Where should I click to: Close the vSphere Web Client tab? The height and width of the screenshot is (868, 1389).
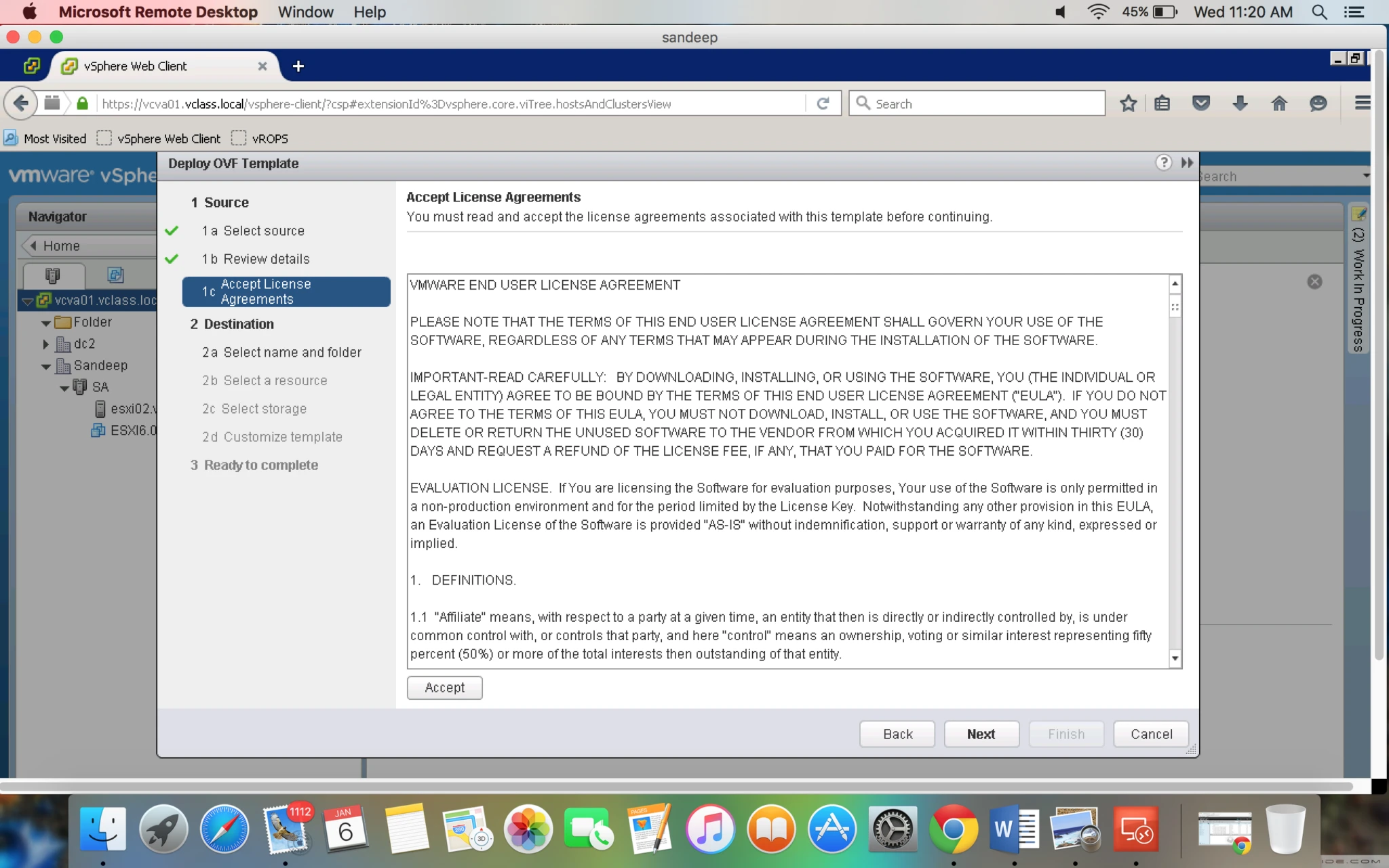(262, 66)
